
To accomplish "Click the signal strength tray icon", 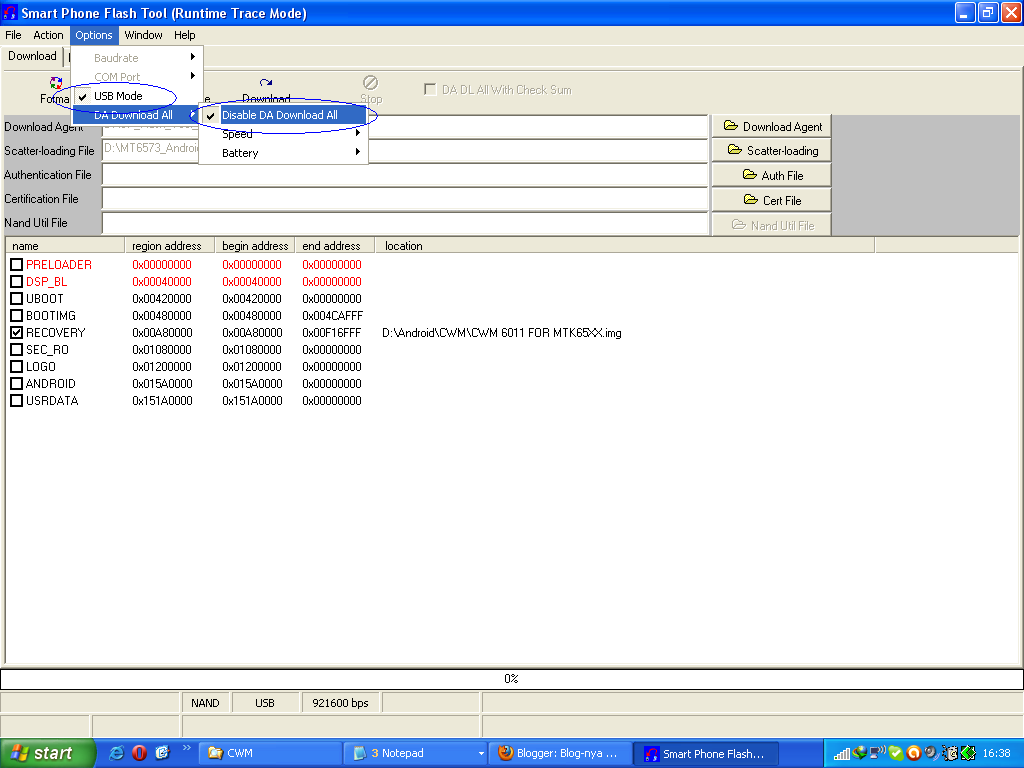I will click(841, 754).
